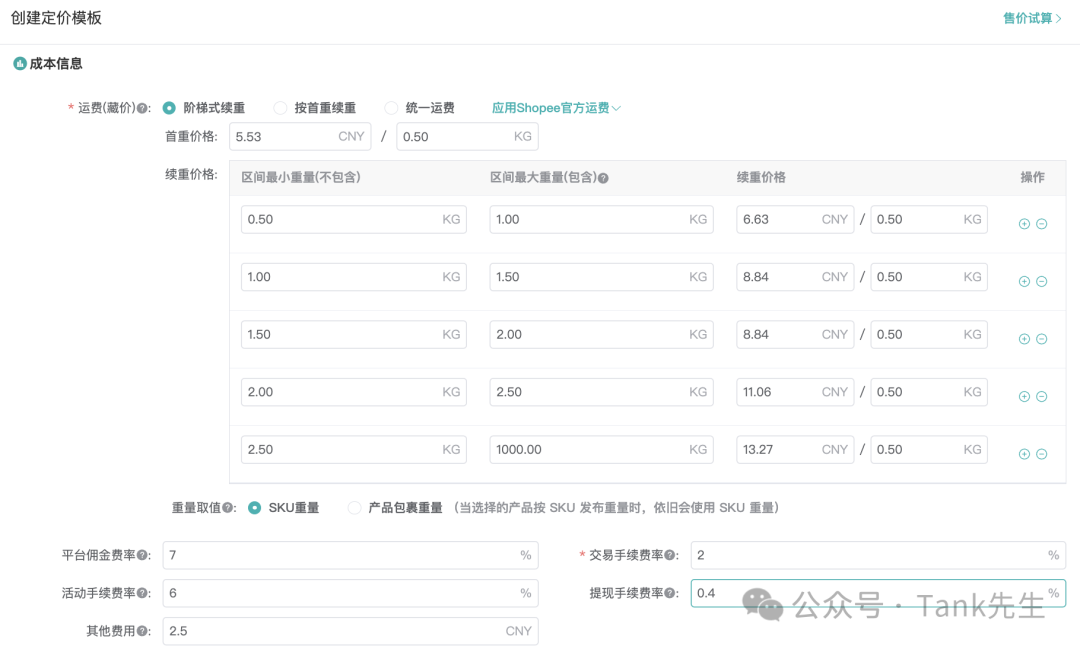Click 续重价格 field showing 13.27 CNY

[x=795, y=449]
